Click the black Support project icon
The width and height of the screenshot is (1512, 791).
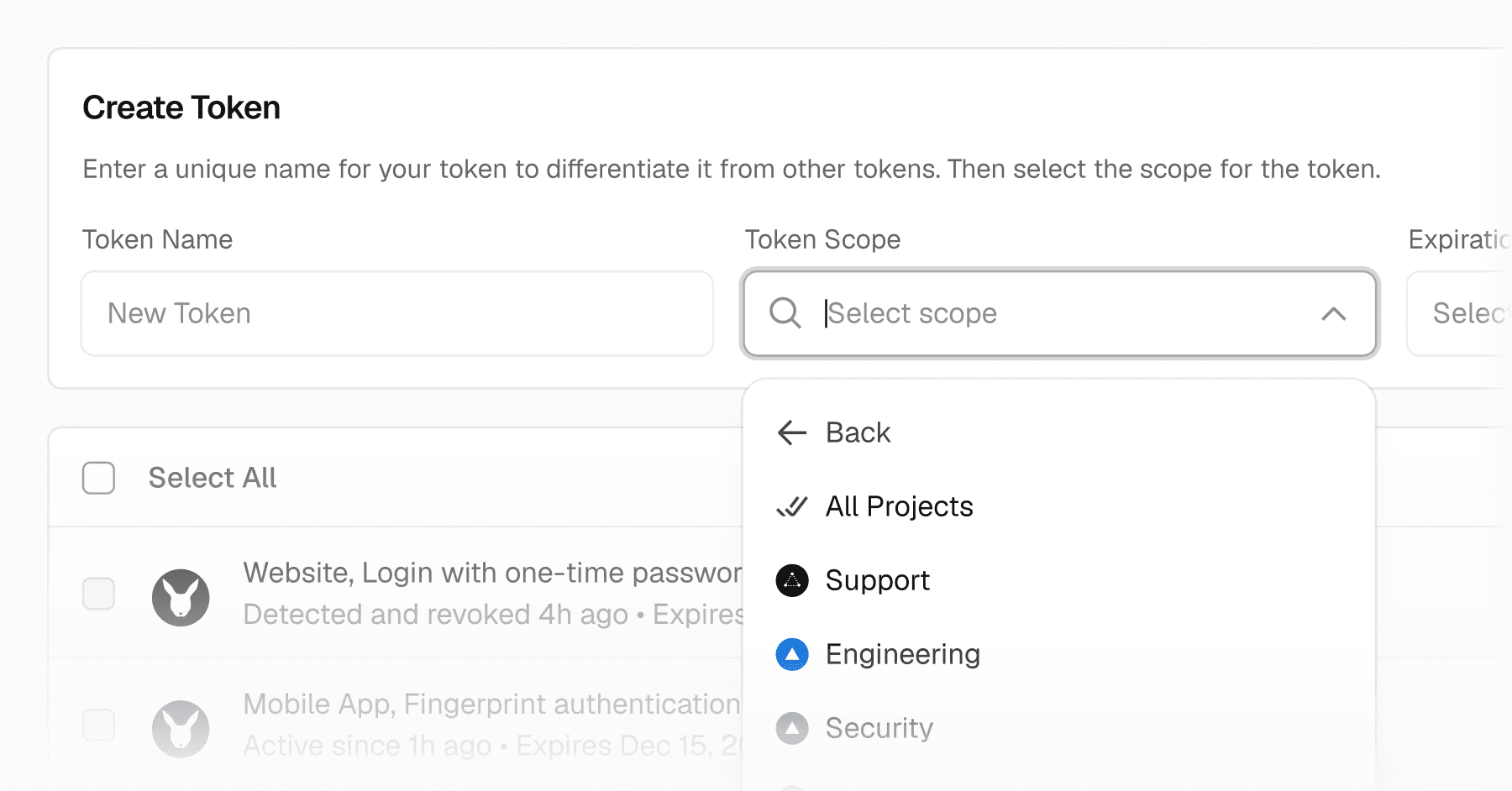click(x=792, y=580)
